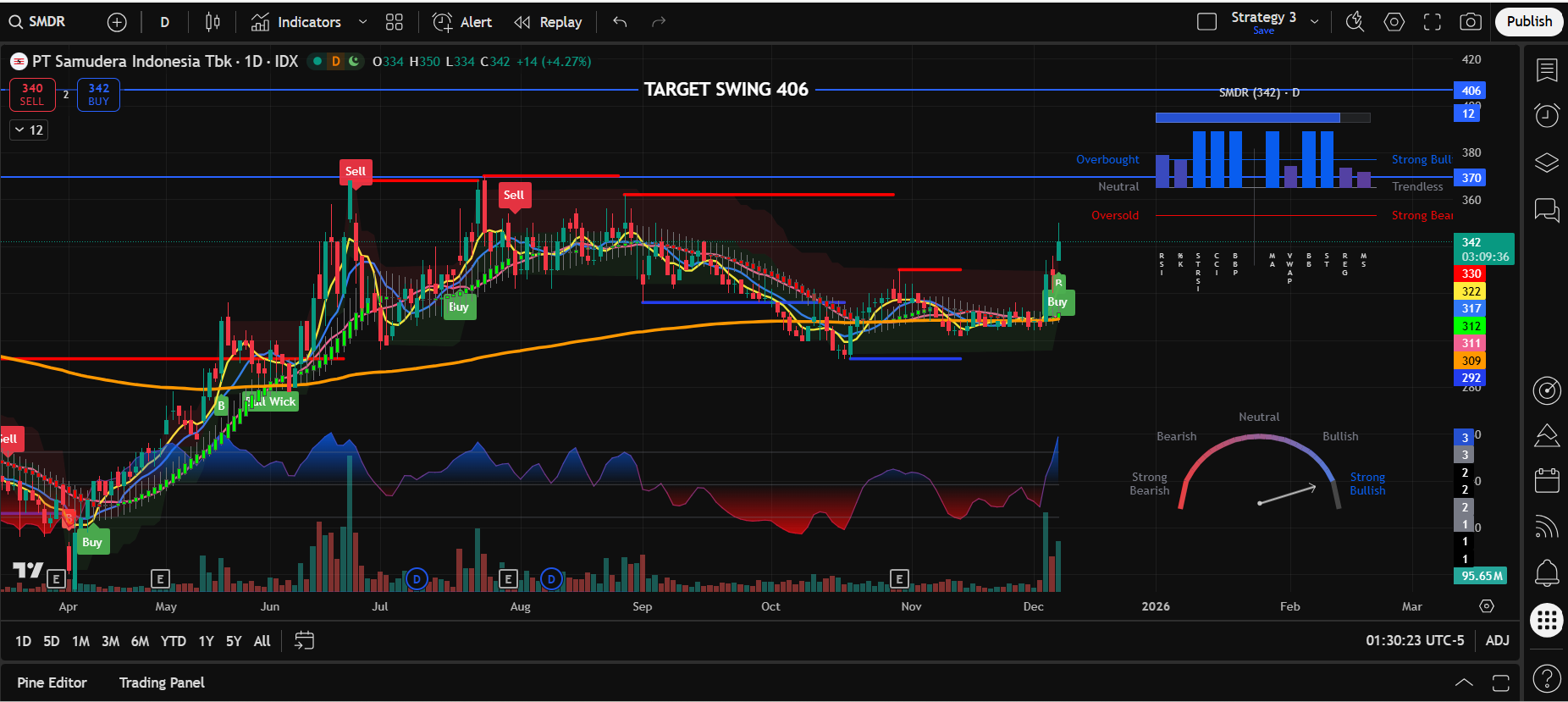This screenshot has height=702, width=1568.
Task: Collapse the 12 indicators legend expander
Action: click(x=29, y=130)
